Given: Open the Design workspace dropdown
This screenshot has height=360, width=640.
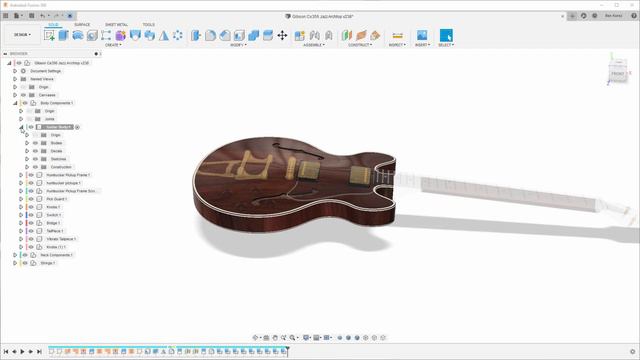Looking at the screenshot, I should (22, 35).
